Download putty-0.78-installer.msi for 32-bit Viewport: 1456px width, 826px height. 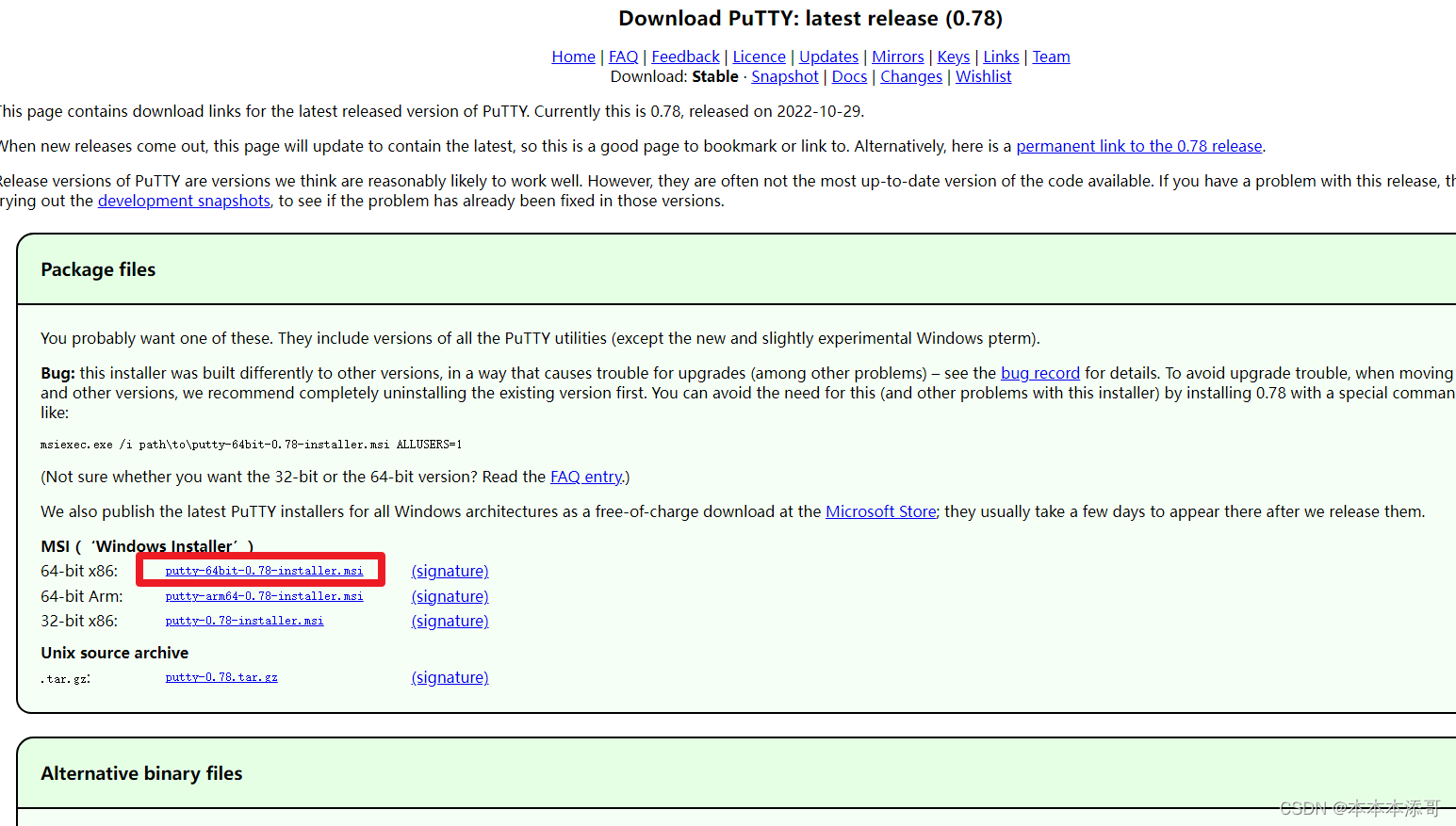coord(244,621)
